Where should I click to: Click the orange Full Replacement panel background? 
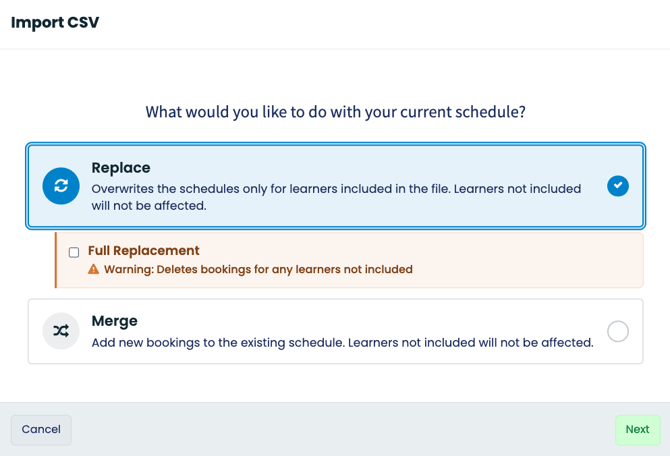tap(513, 260)
